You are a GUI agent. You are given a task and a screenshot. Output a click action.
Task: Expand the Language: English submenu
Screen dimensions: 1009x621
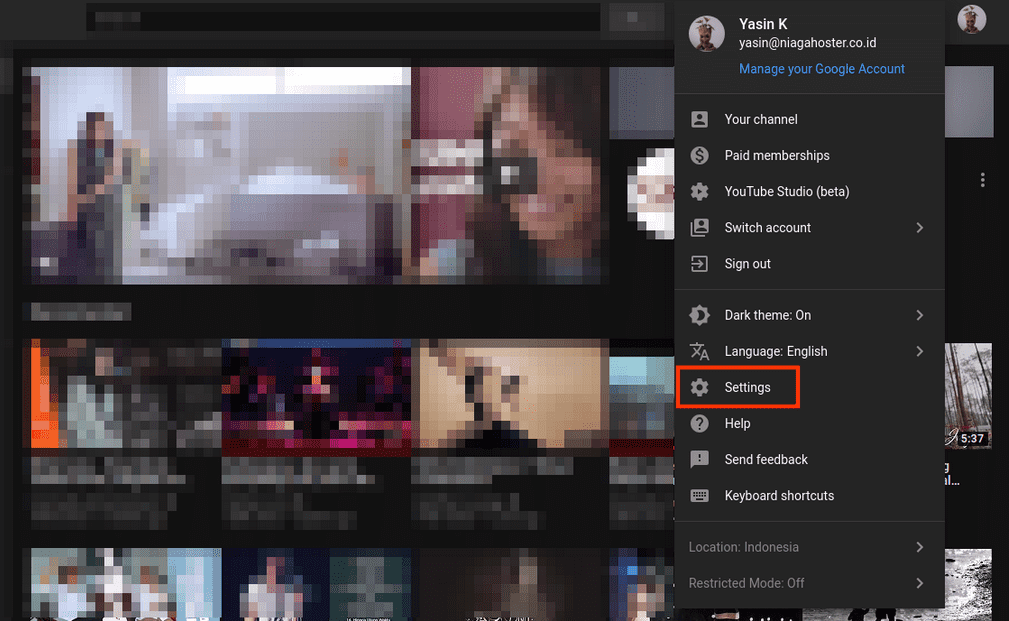click(919, 351)
